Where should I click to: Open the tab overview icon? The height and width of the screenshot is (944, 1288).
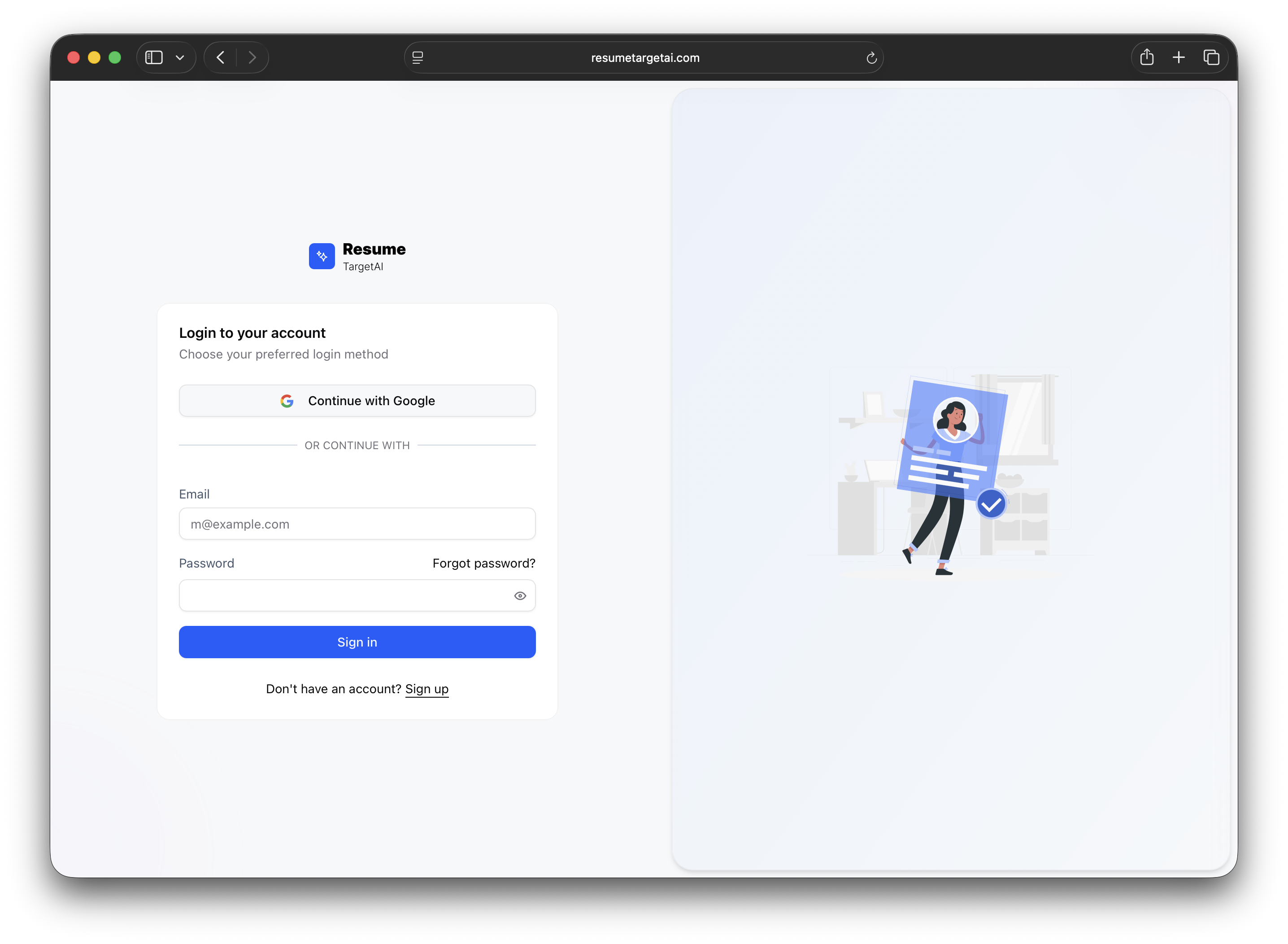point(1211,57)
